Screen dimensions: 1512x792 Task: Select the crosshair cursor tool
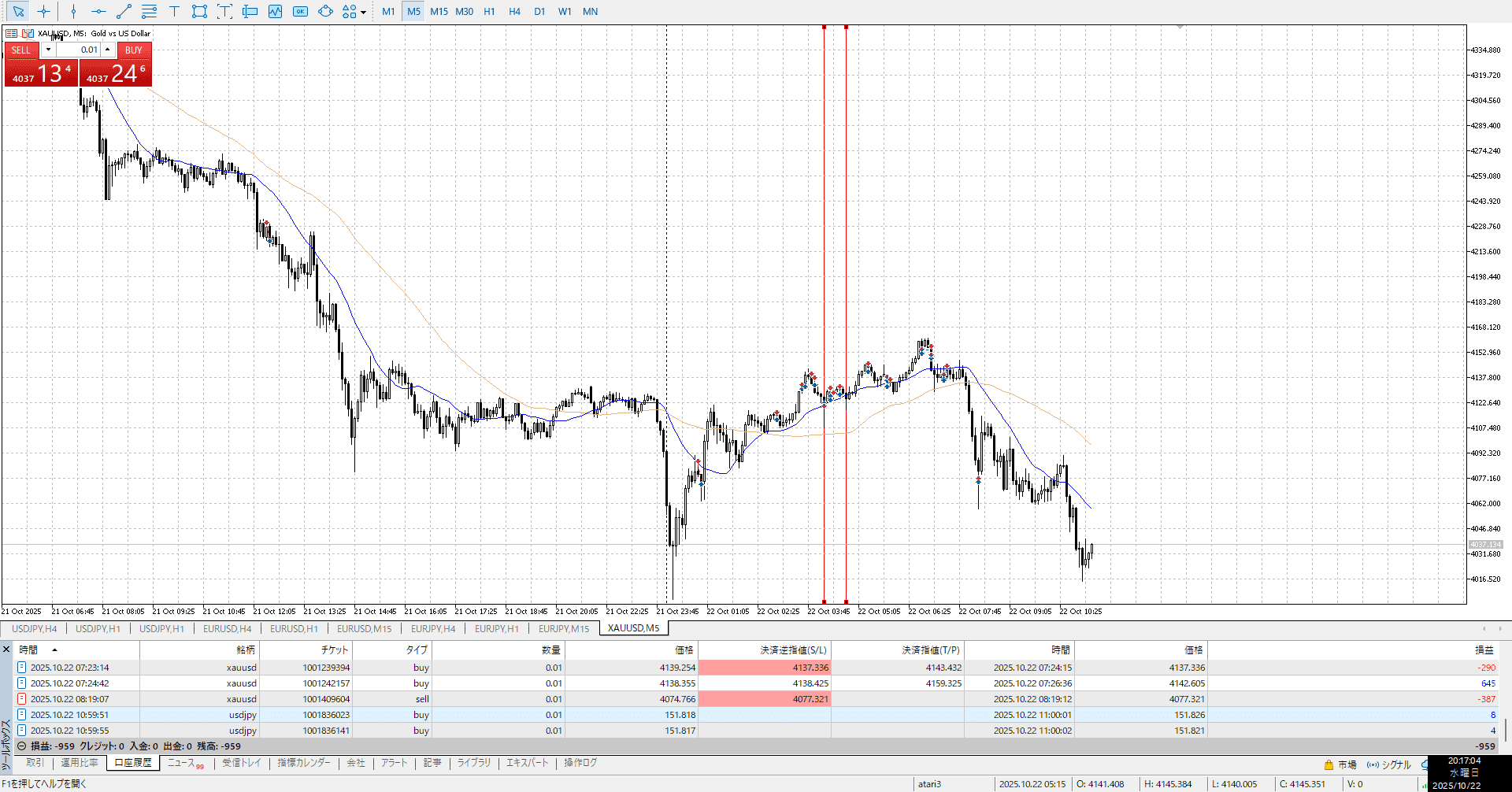click(43, 11)
